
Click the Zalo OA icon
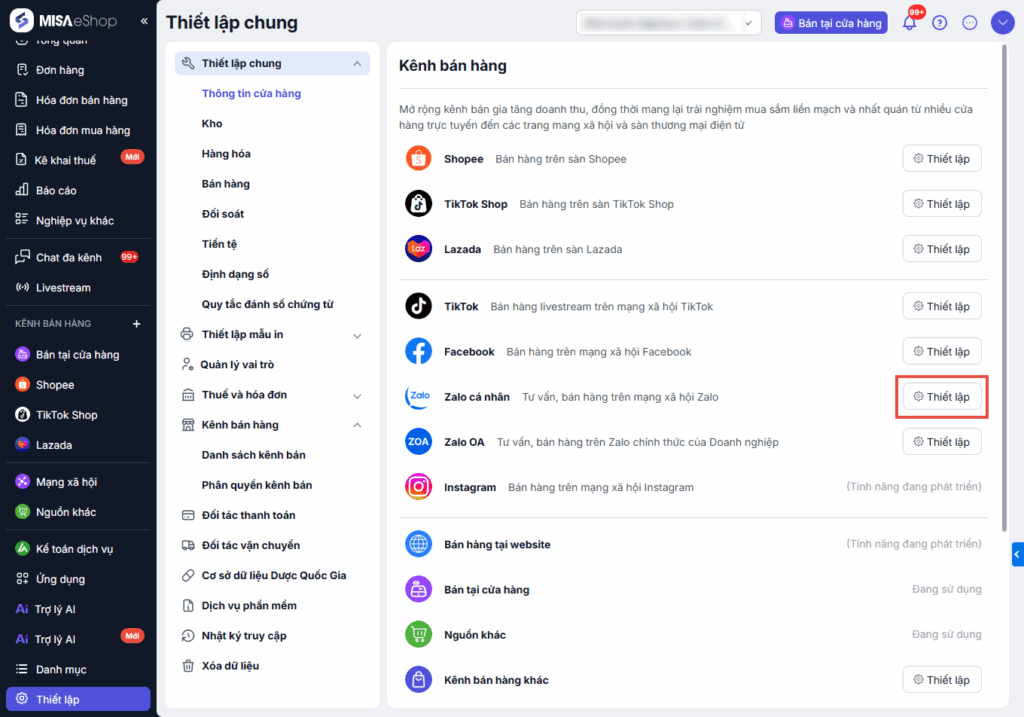coord(418,441)
